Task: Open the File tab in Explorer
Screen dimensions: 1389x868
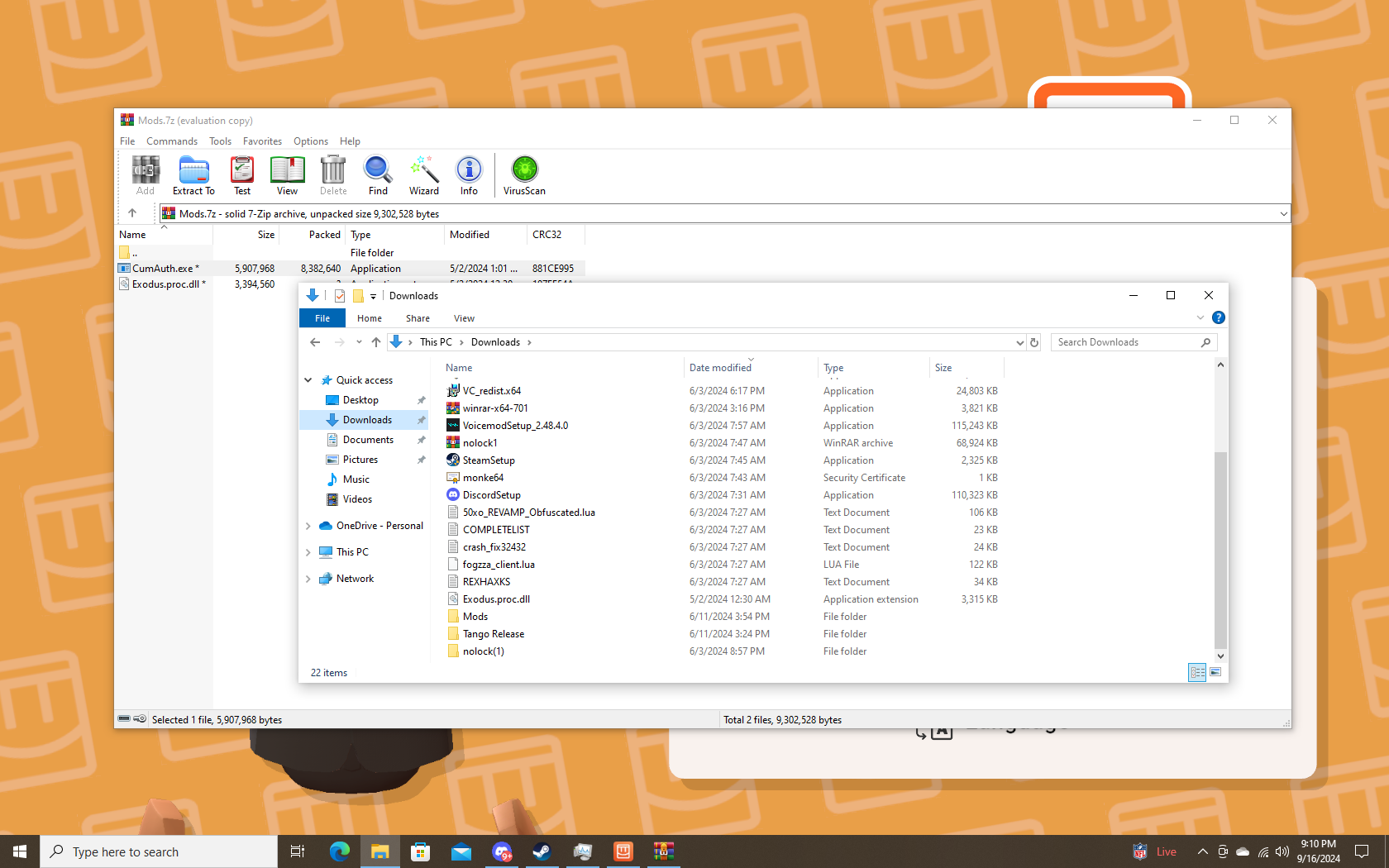Action: [322, 318]
